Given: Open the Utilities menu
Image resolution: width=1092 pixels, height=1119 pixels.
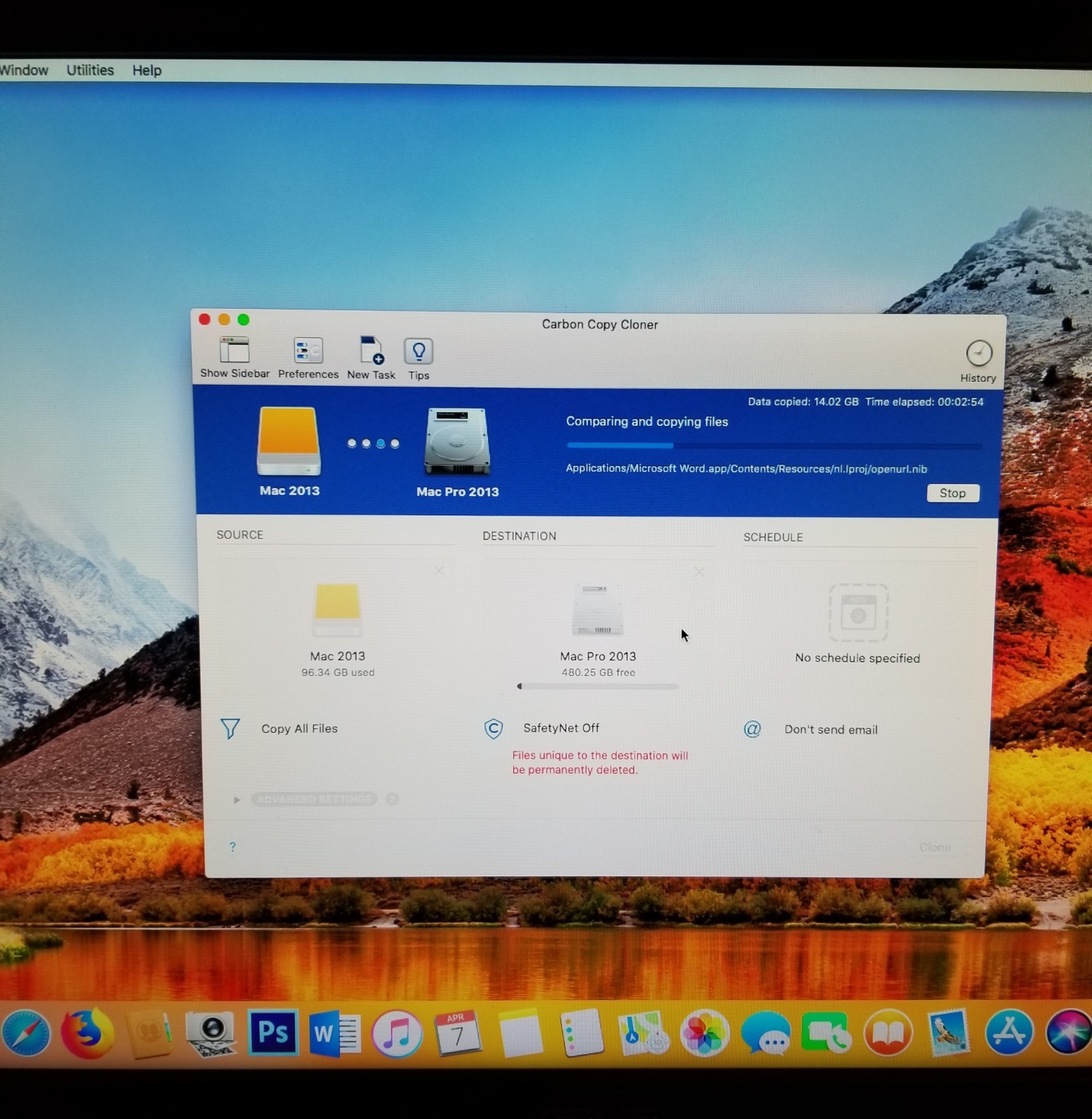Looking at the screenshot, I should 90,71.
